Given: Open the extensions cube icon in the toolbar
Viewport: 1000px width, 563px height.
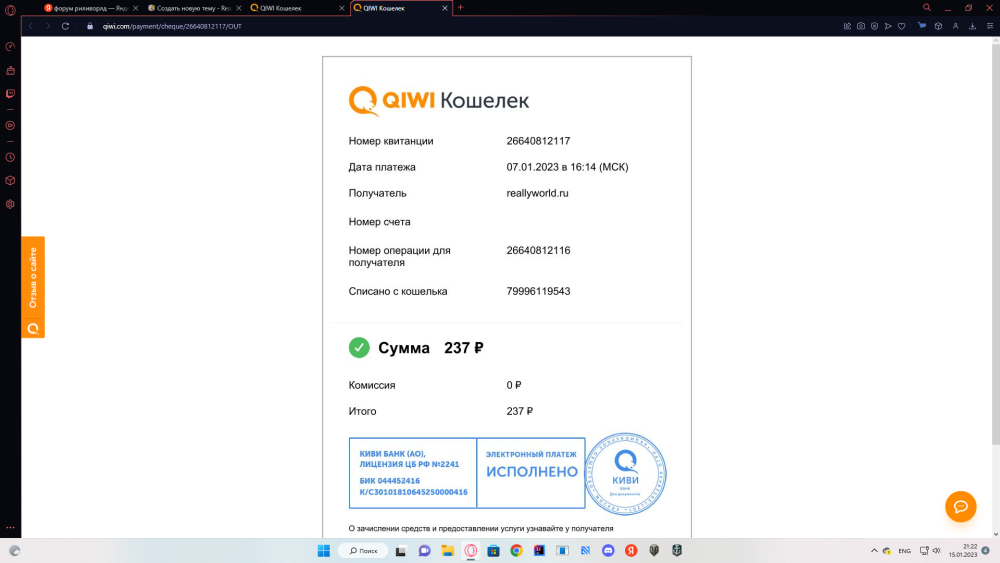Looking at the screenshot, I should tap(938, 26).
